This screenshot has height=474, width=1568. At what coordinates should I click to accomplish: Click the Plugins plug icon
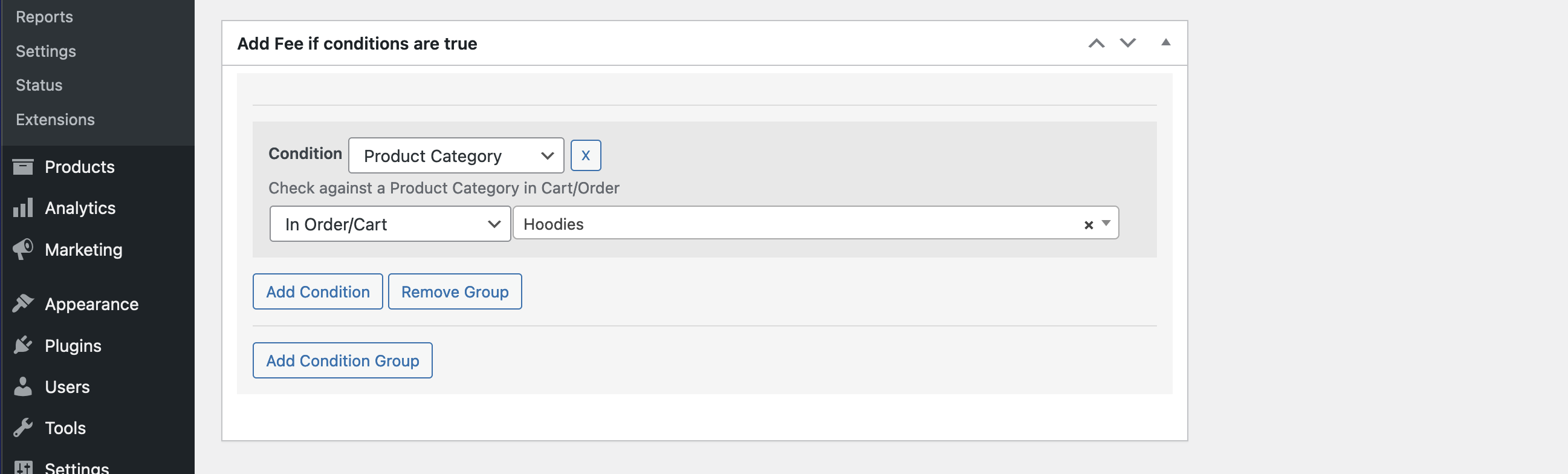(x=23, y=345)
